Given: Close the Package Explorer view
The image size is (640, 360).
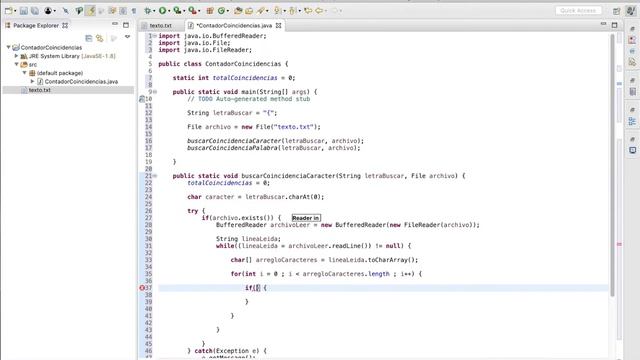Looking at the screenshot, I should [x=65, y=25].
